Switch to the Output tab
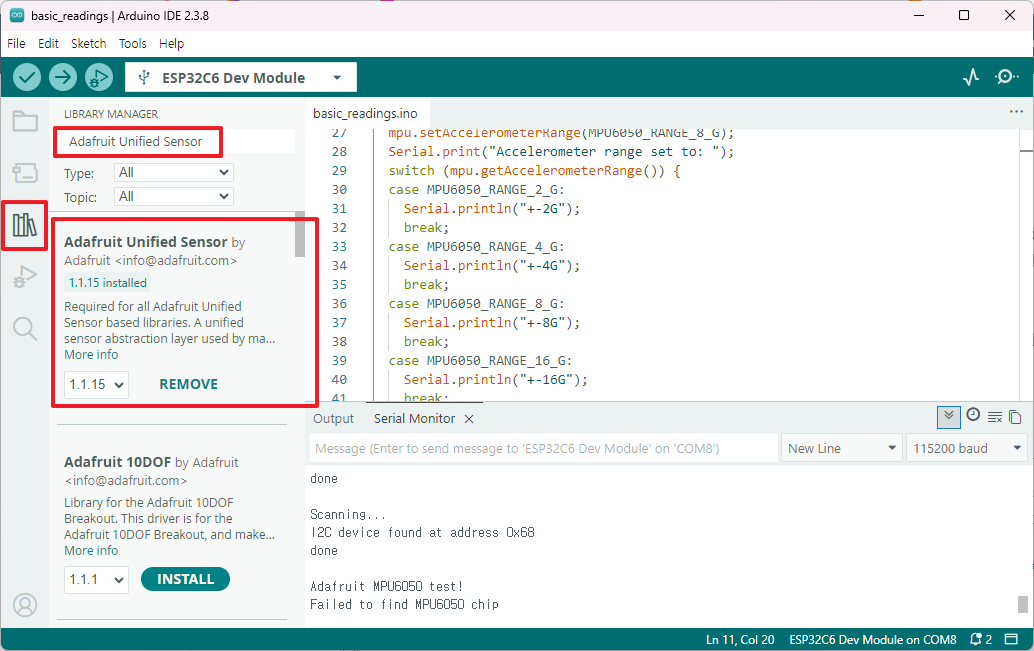 [333, 419]
